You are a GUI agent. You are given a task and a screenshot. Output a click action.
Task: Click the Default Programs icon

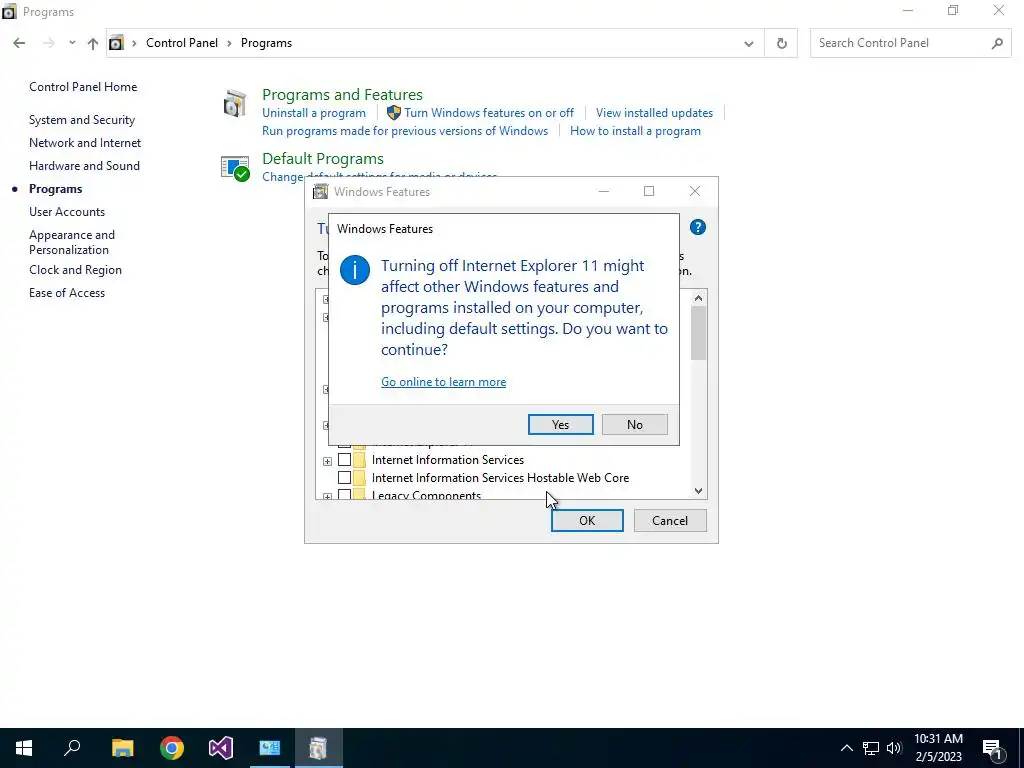click(x=235, y=168)
